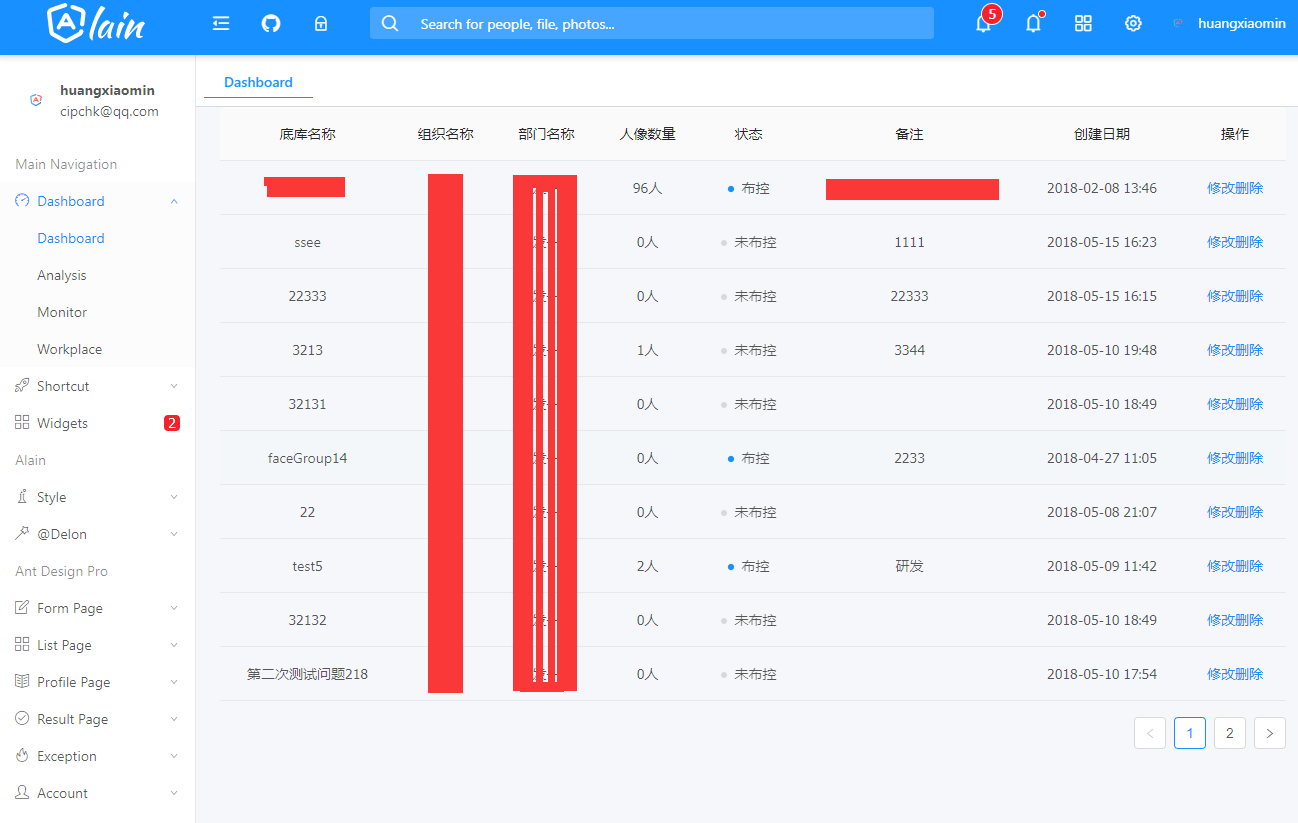Click the second bell icon in header
The image size is (1298, 823).
1033,23
